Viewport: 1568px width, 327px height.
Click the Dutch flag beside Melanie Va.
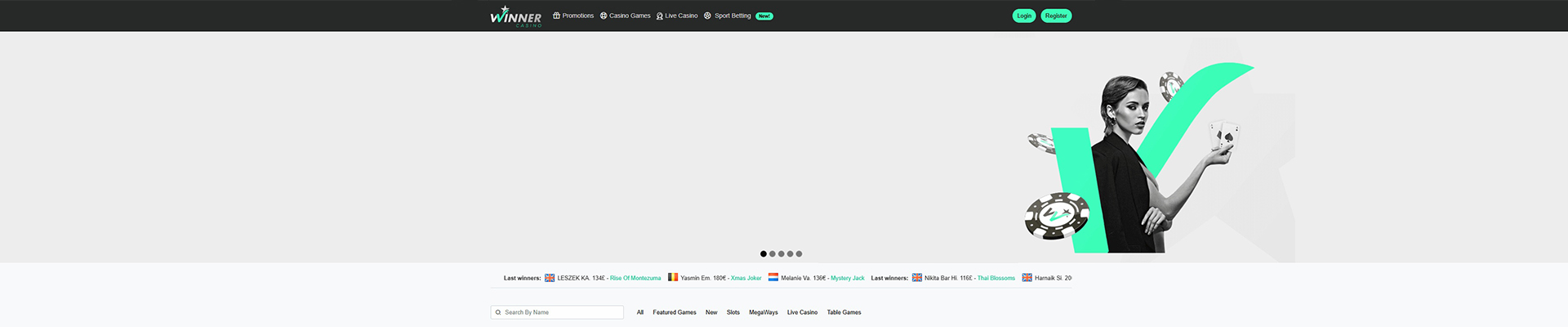click(773, 277)
